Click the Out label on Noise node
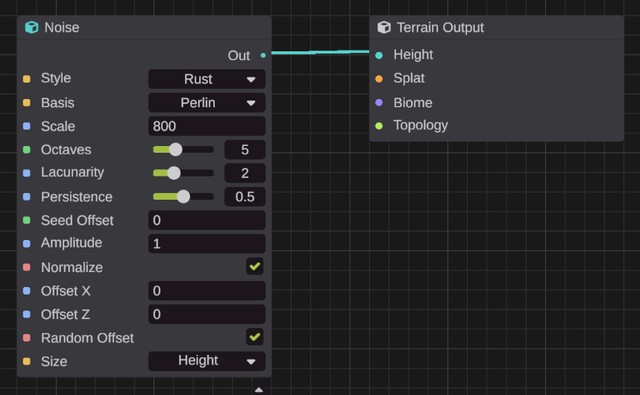This screenshot has width=640, height=395. (239, 55)
